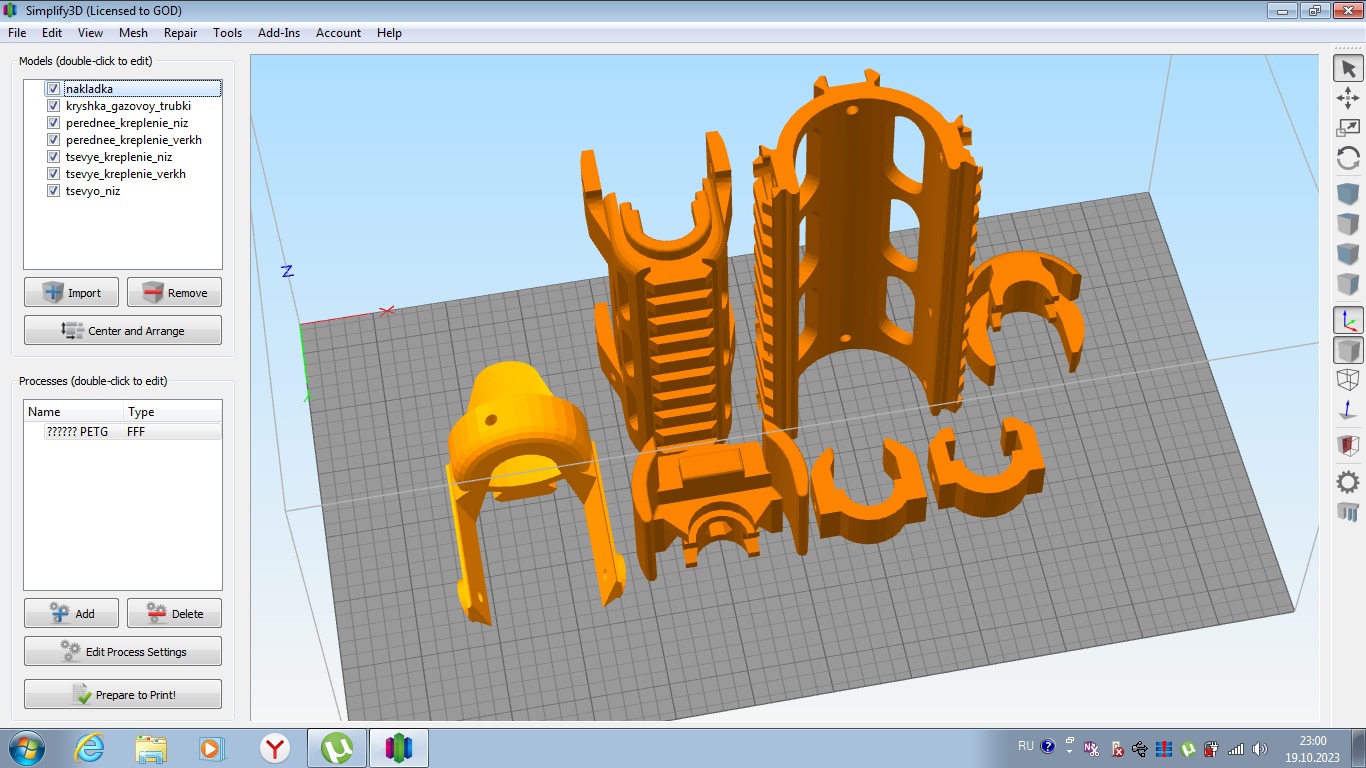Open the cross section view tool
1366x768 pixels.
click(x=1348, y=445)
